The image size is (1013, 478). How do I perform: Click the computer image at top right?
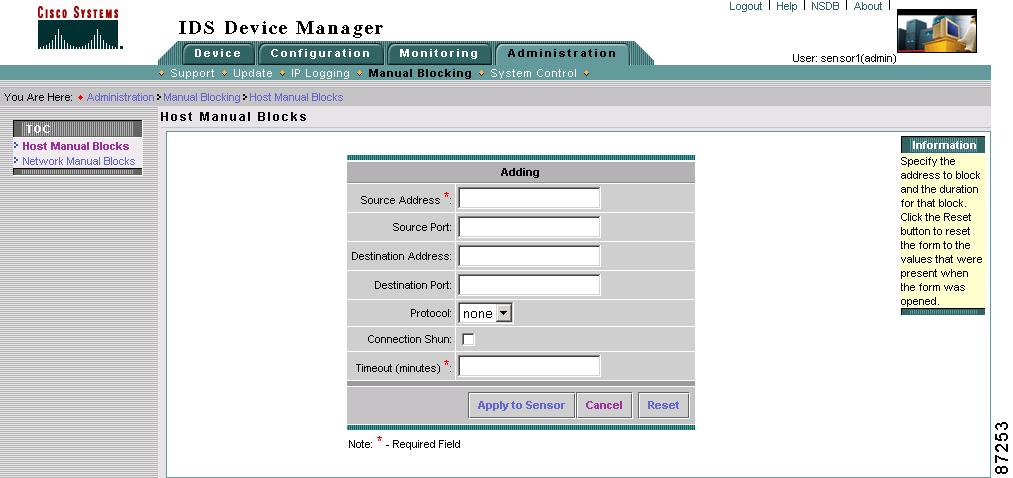point(937,31)
